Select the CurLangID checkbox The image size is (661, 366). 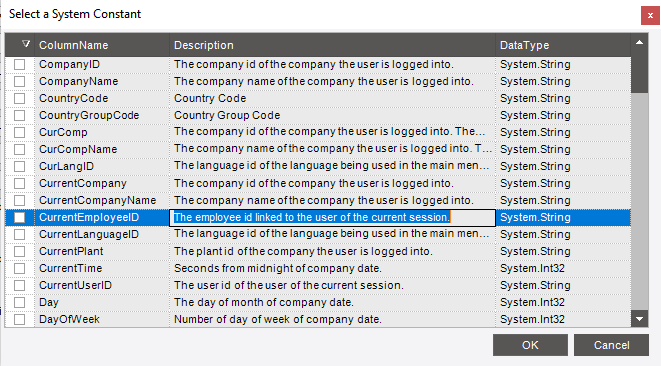19,166
